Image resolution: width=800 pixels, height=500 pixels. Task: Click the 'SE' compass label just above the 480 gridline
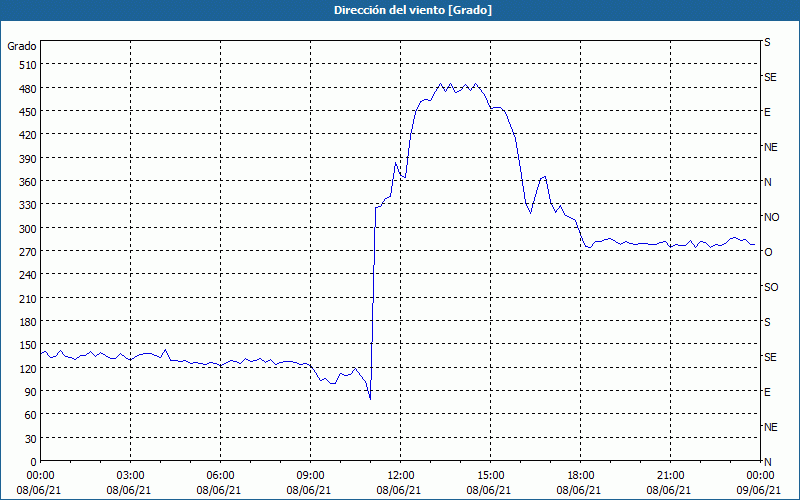770,77
